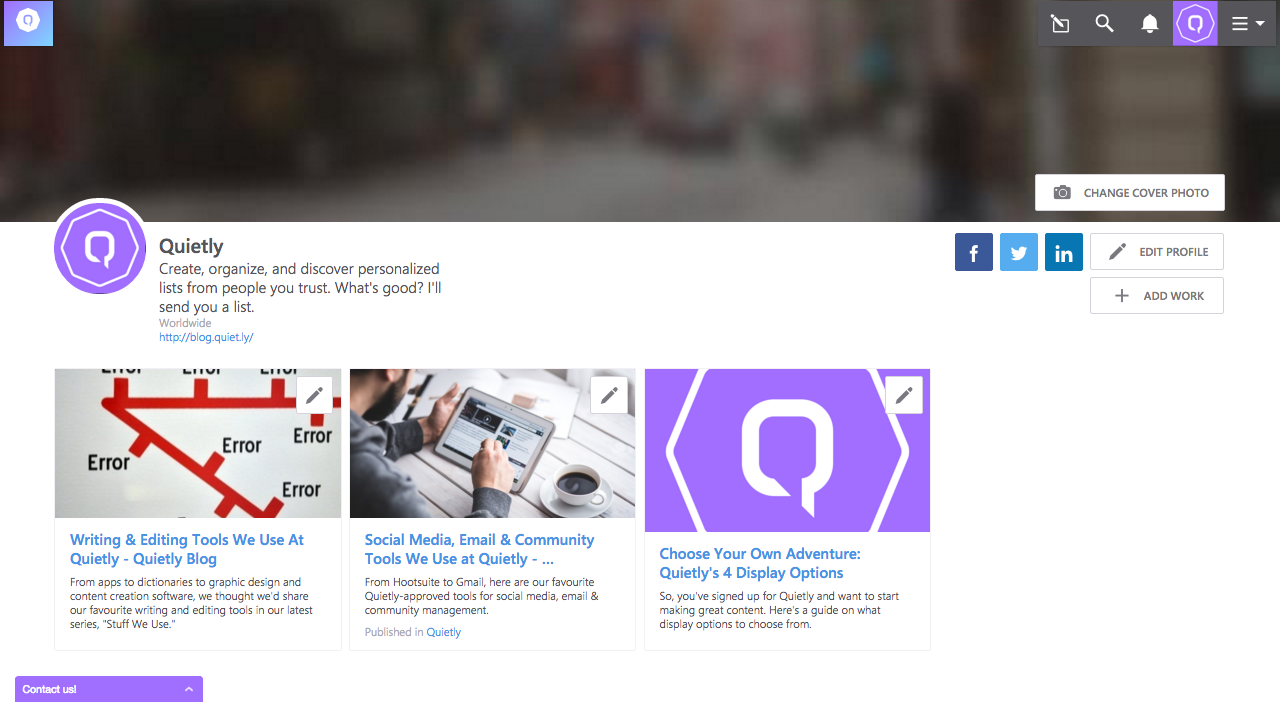Open the blog.quiet.ly link

pyautogui.click(x=206, y=338)
